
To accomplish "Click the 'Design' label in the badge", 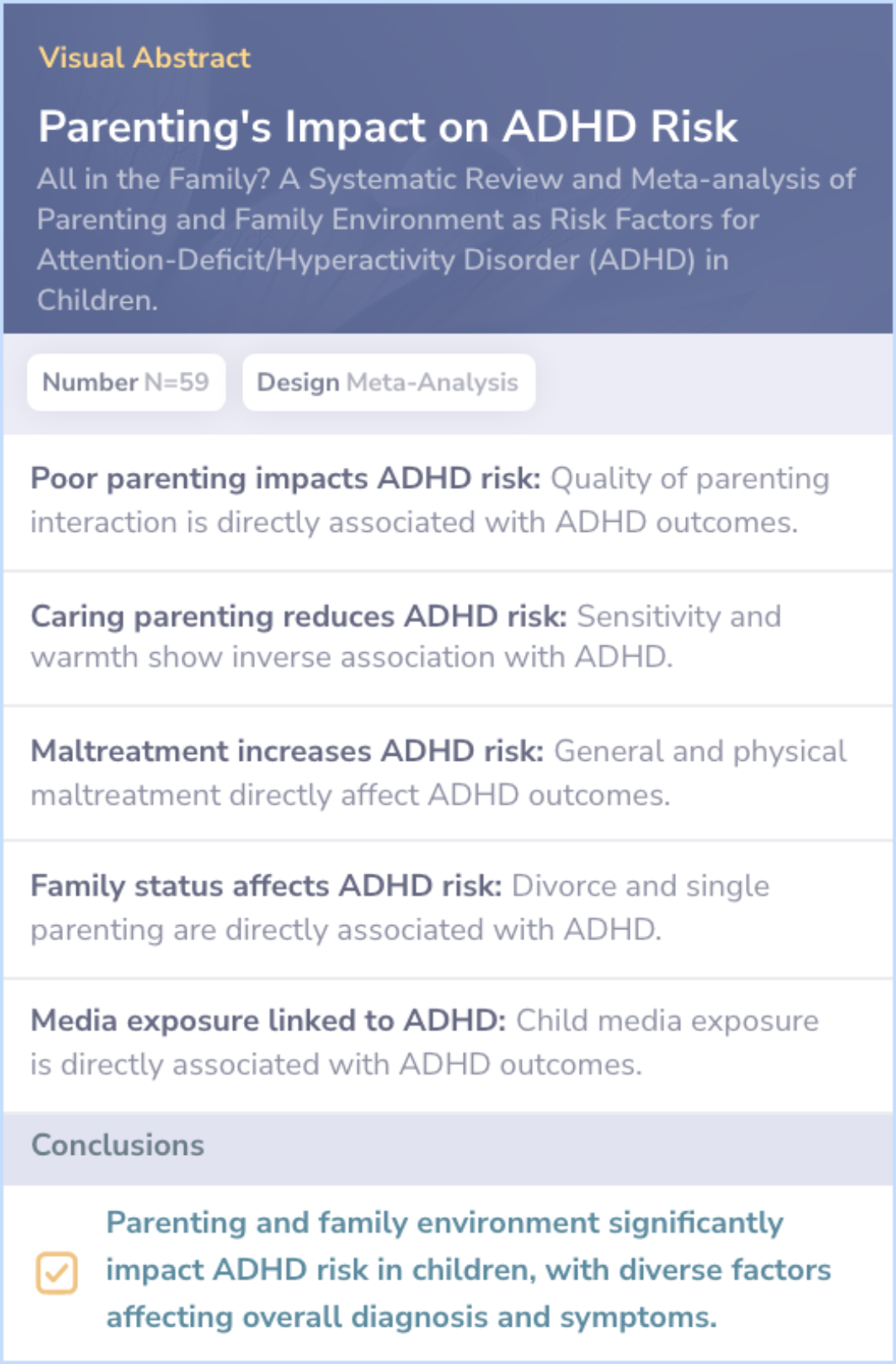I will [x=298, y=382].
